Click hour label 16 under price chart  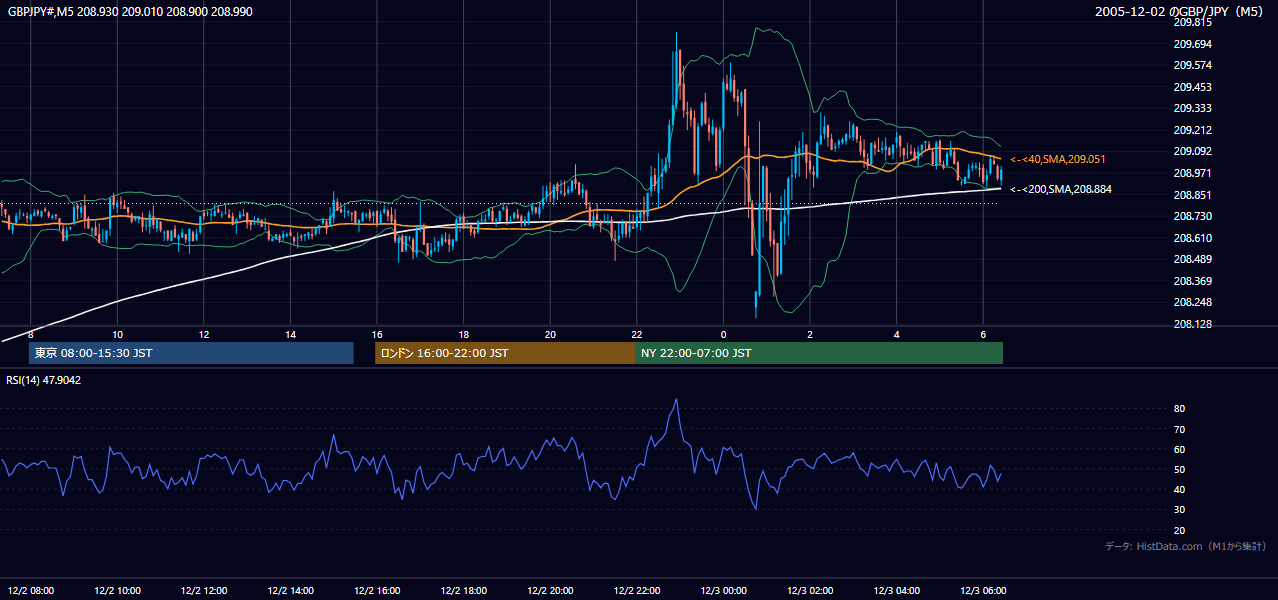pyautogui.click(x=377, y=334)
